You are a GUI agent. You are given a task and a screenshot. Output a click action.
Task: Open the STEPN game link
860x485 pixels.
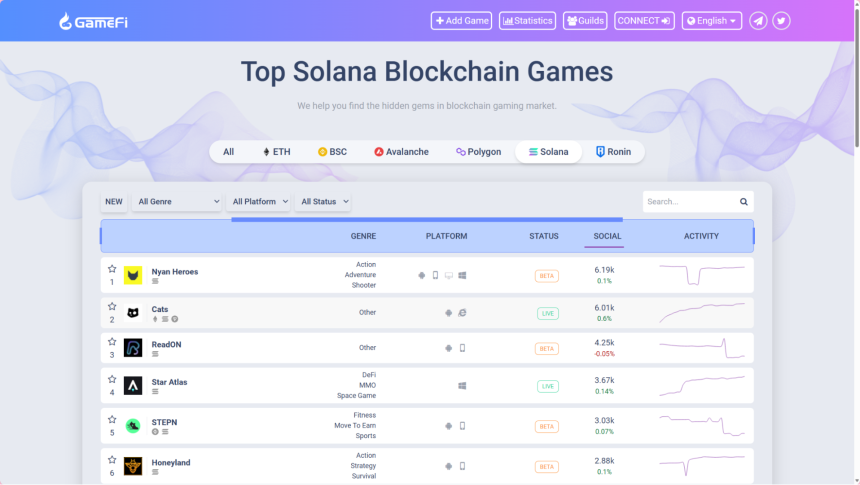tap(164, 422)
